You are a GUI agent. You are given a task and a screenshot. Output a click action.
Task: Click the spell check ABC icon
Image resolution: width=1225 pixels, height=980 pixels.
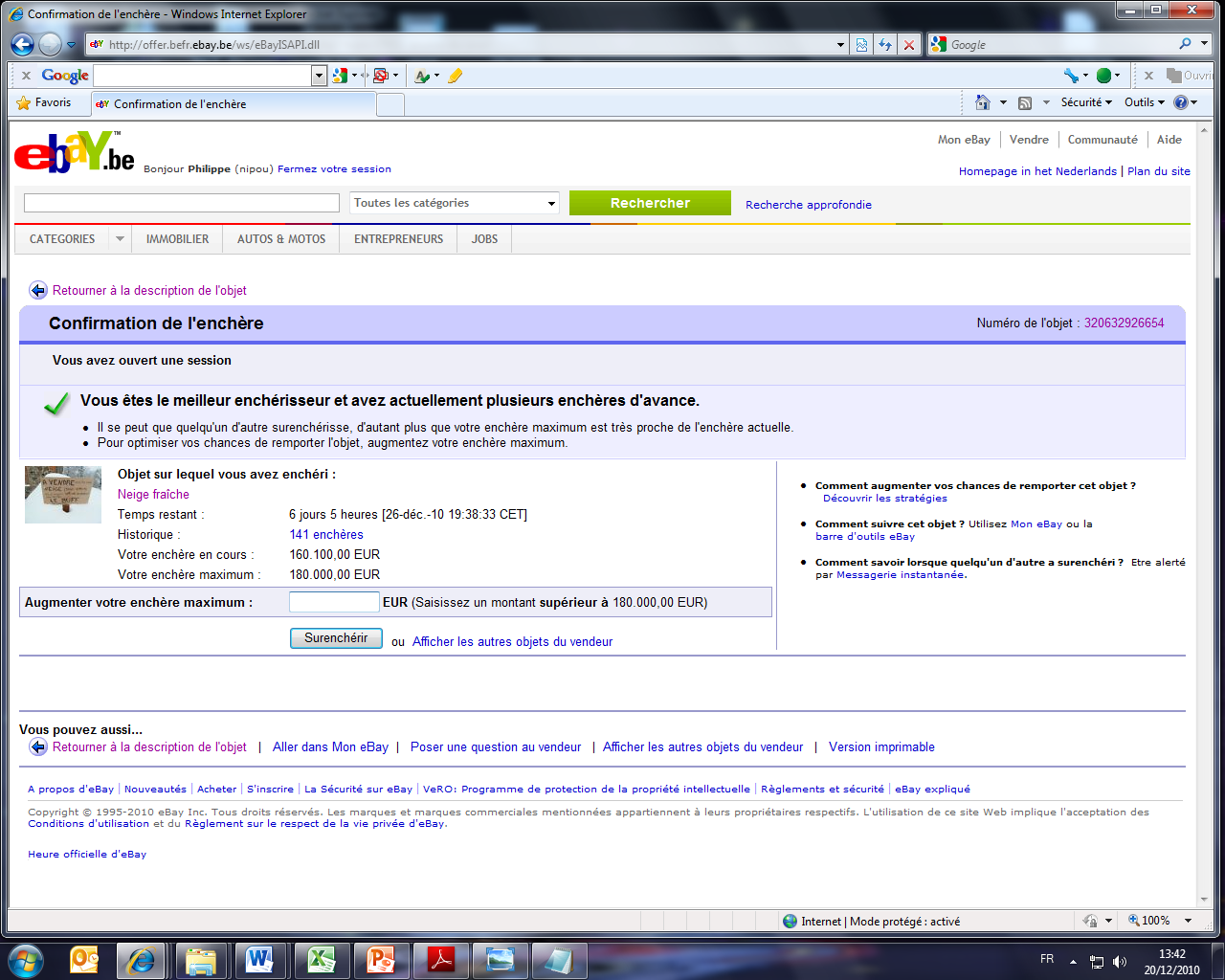point(422,76)
